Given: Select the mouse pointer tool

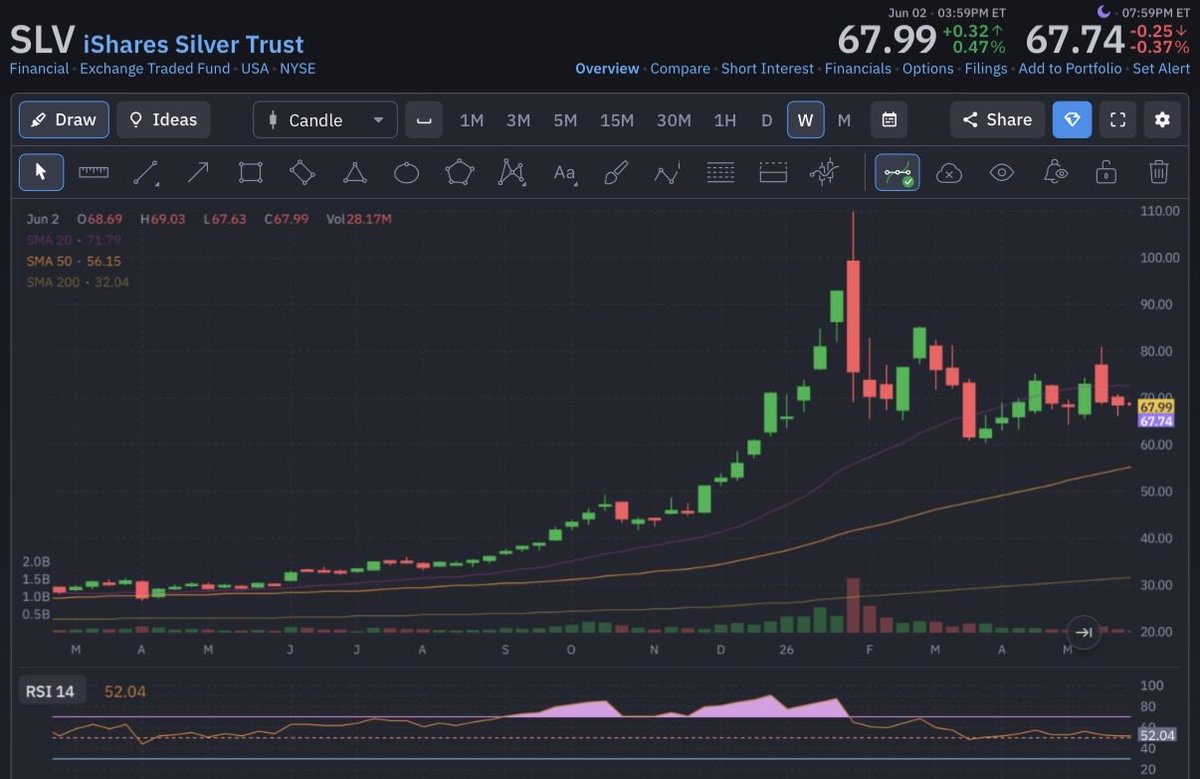Looking at the screenshot, I should [41, 173].
